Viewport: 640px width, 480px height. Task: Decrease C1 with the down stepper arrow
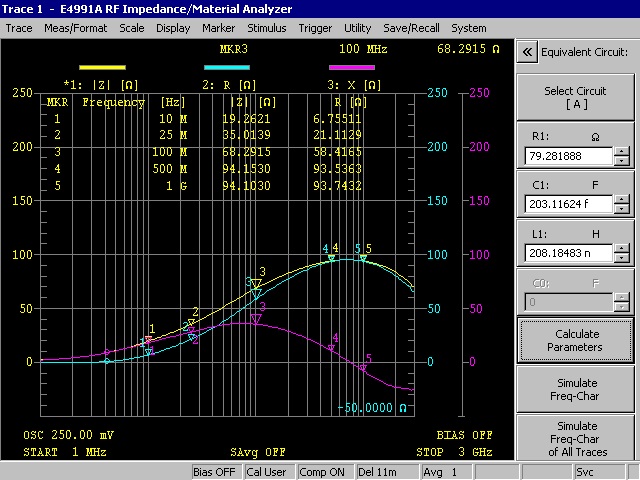[622, 209]
